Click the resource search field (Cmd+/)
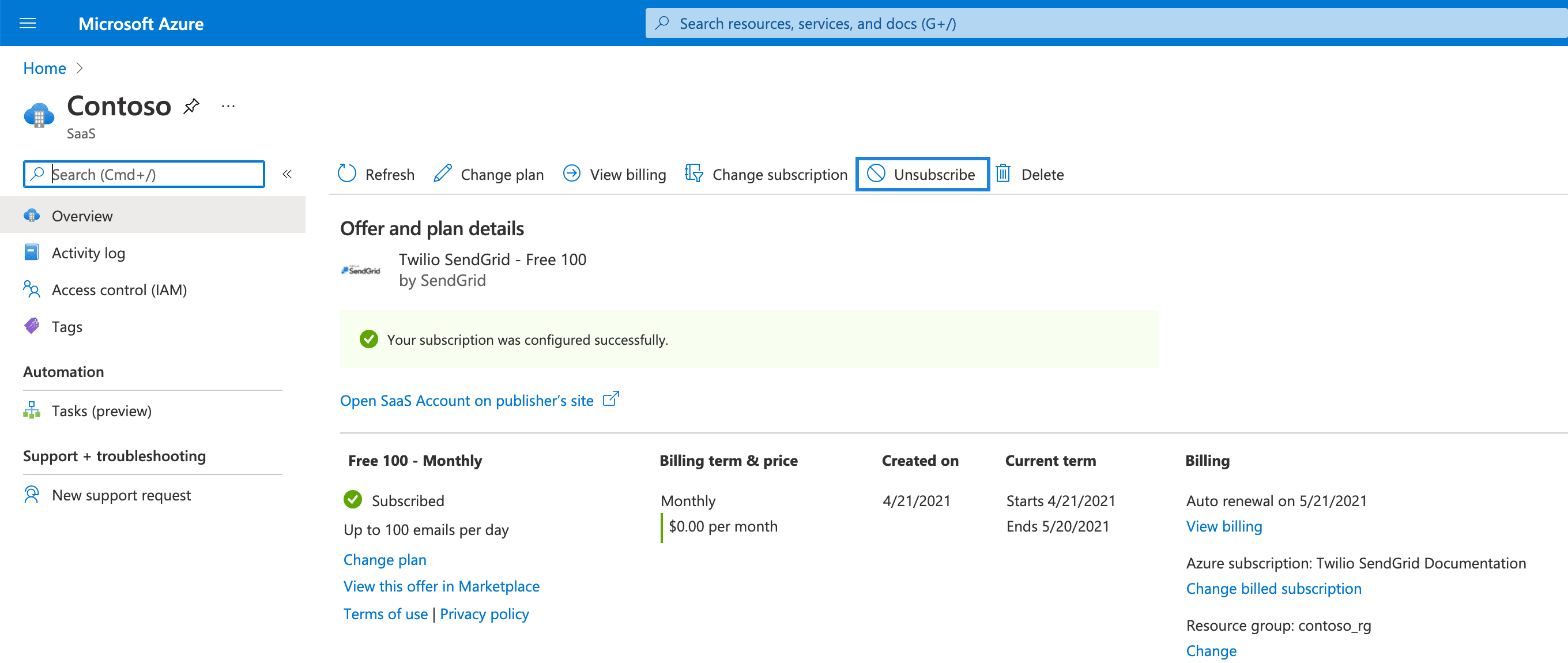This screenshot has height=663, width=1568. coord(144,174)
